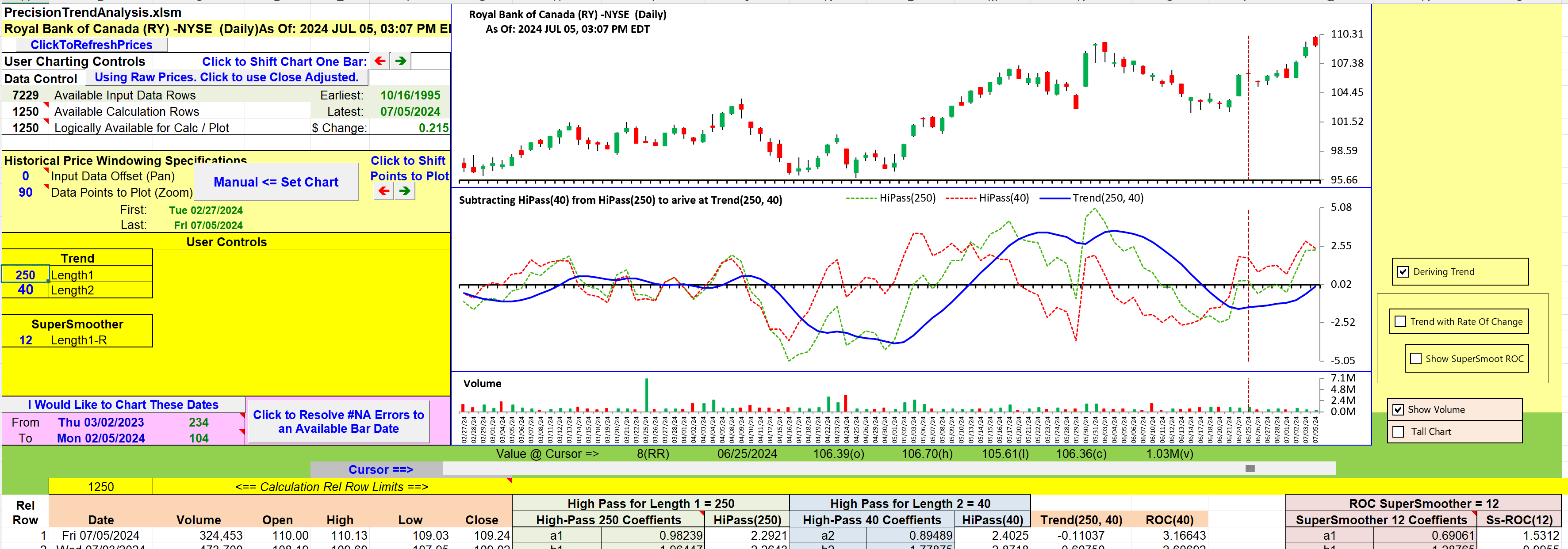Click the Earliest date 10/16/1995

pos(410,95)
